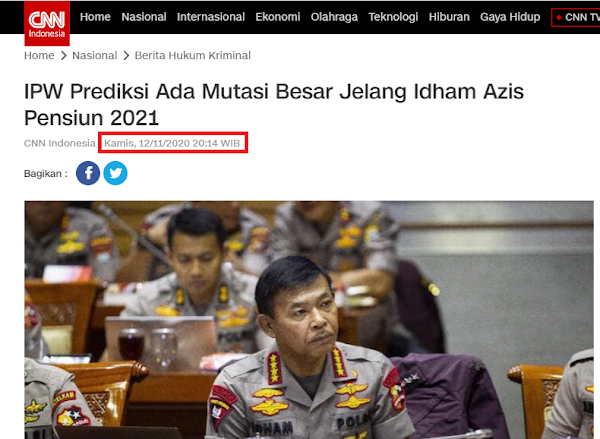
Task: Open the Nasional menu section
Action: pyautogui.click(x=144, y=17)
